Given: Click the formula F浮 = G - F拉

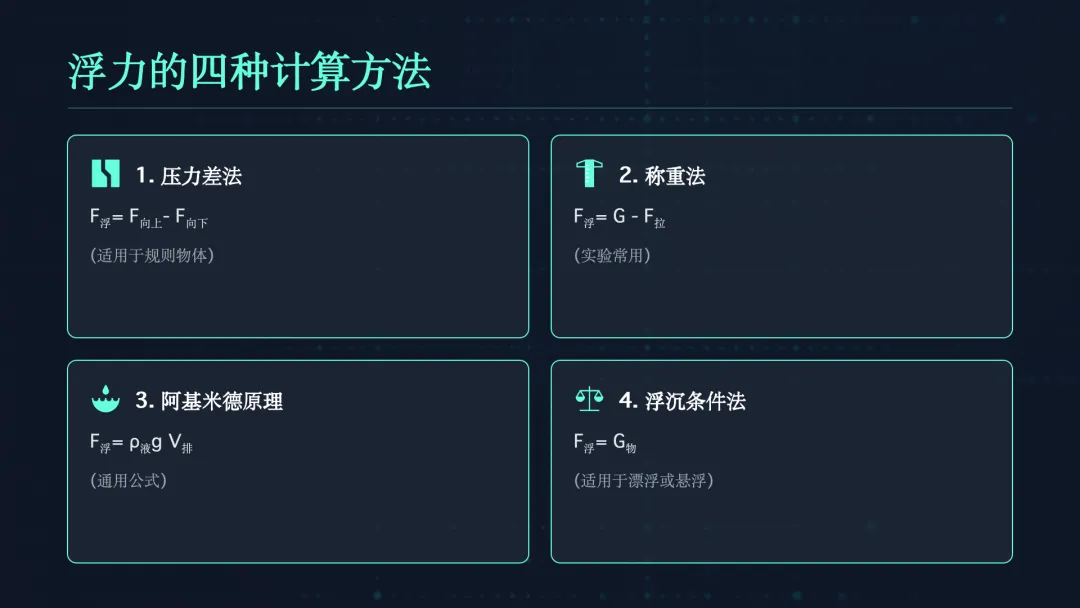Looking at the screenshot, I should point(619,217).
